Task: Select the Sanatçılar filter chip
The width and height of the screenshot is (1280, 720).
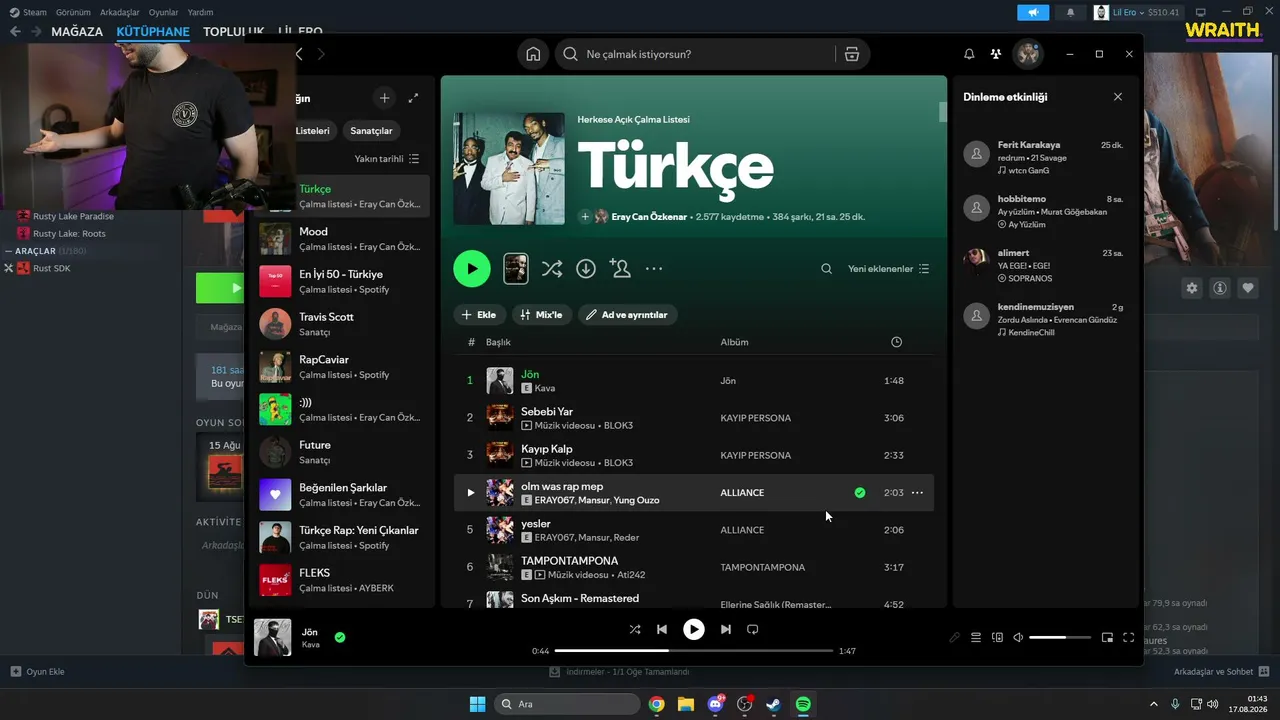Action: coord(371,131)
